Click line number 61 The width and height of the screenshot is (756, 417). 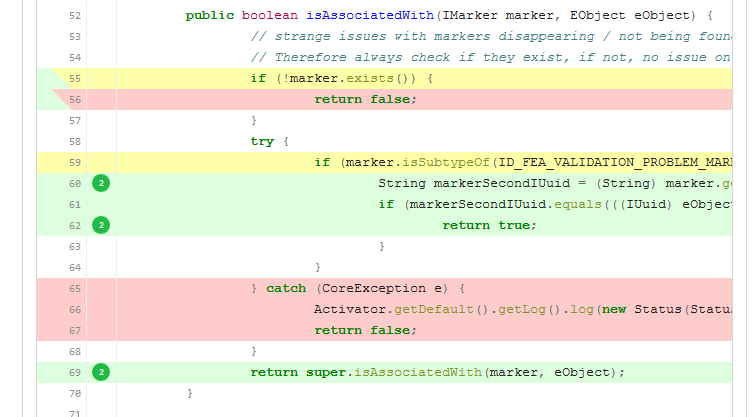(x=75, y=205)
